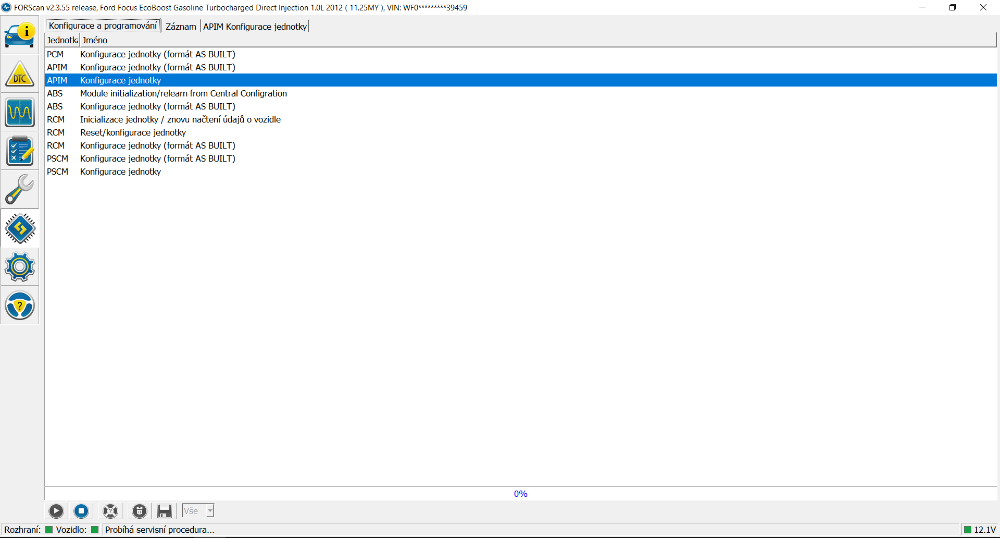This screenshot has height=538, width=1000.
Task: Open the checklist tests section
Action: pyautogui.click(x=20, y=150)
